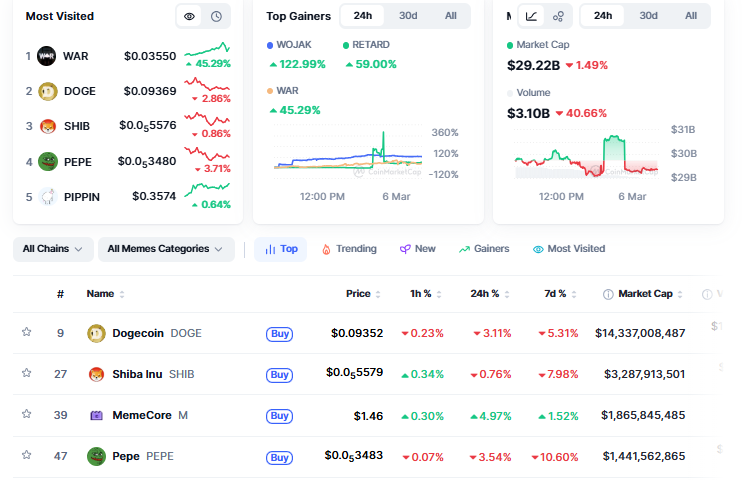Viewport: 742px width, 481px height.
Task: Click the MemeCore coin logo icon
Action: point(96,415)
